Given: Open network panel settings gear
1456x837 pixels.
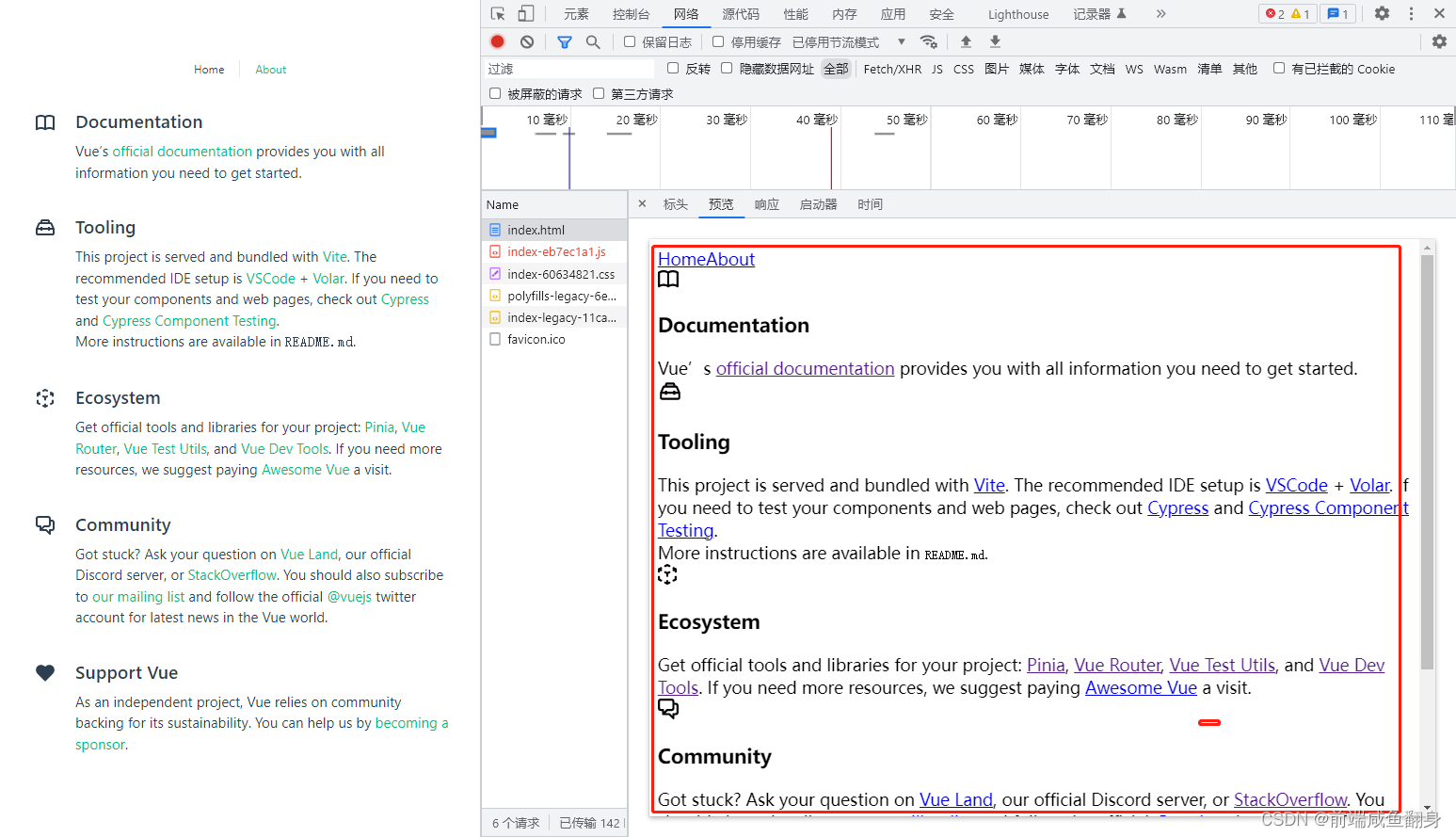Looking at the screenshot, I should 1439,41.
